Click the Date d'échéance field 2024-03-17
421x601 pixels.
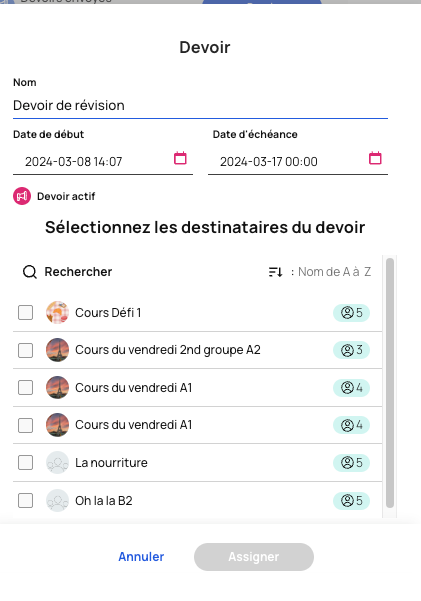click(298, 161)
